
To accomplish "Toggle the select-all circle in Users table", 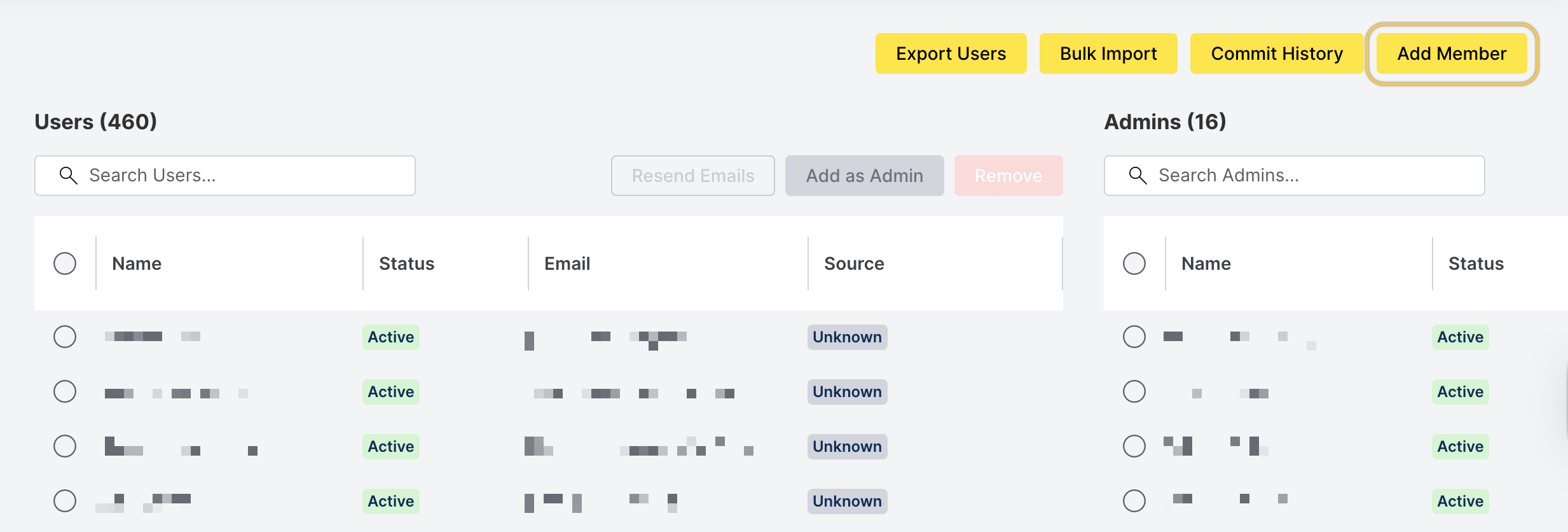I will click(x=65, y=263).
